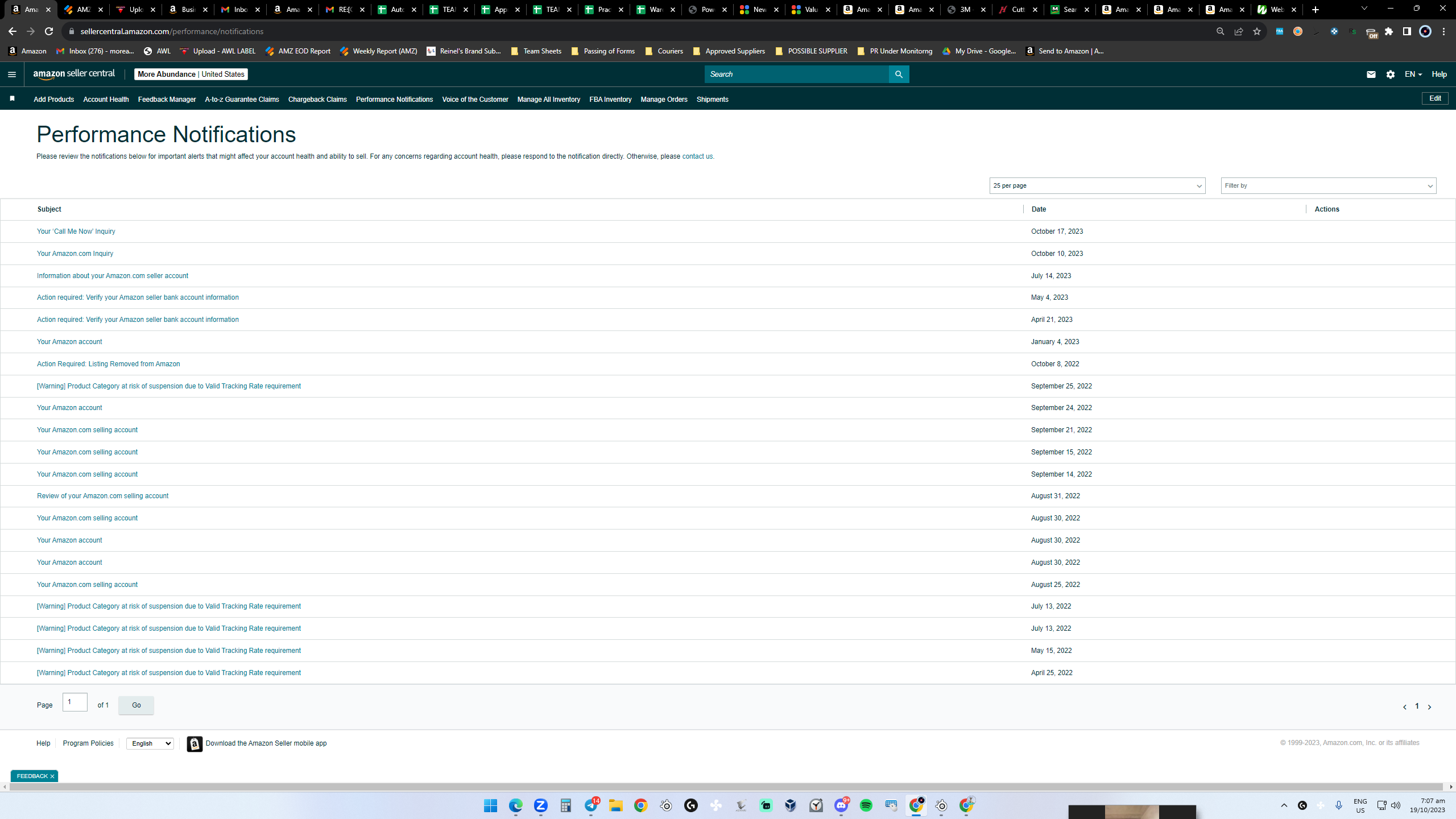Open Telegram from the taskbar

(590, 805)
